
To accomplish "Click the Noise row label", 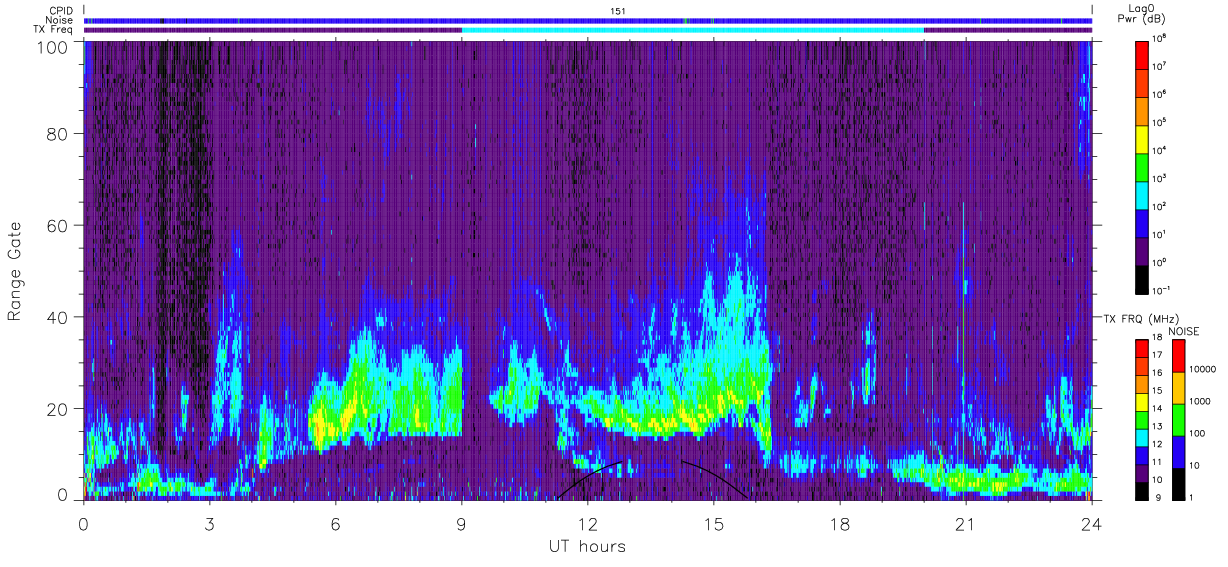I will coord(59,20).
